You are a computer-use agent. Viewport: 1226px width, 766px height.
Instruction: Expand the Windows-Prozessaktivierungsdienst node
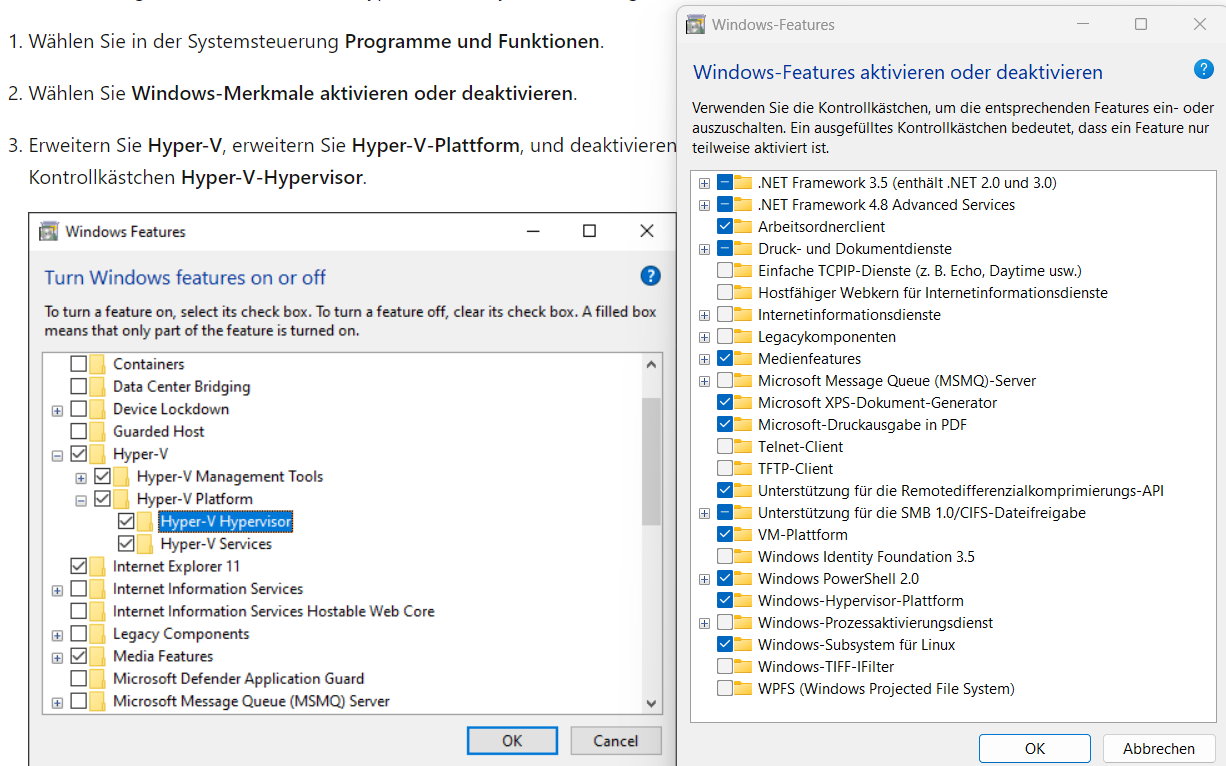[705, 623]
